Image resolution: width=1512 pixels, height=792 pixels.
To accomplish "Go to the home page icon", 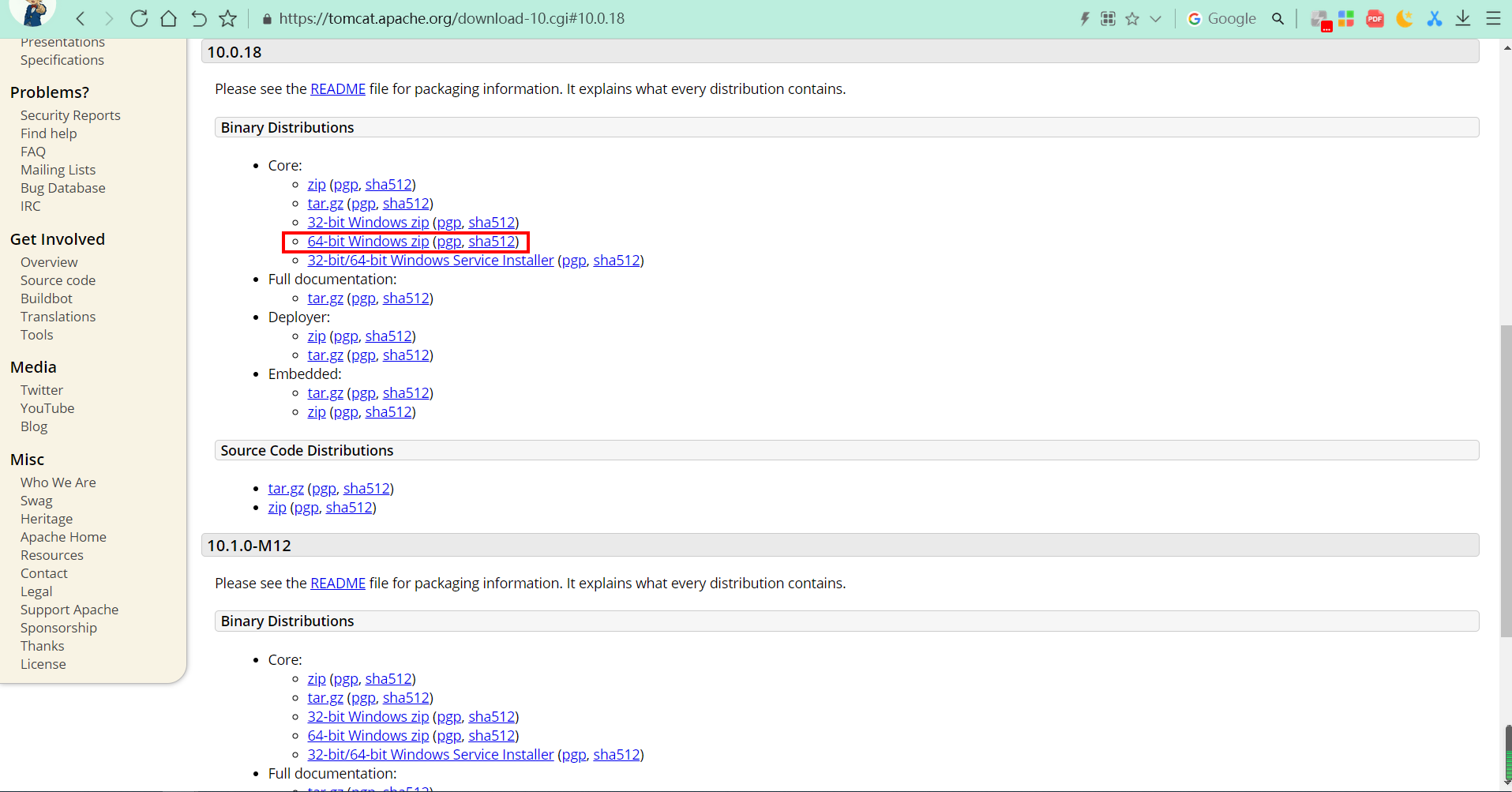I will coord(168,18).
